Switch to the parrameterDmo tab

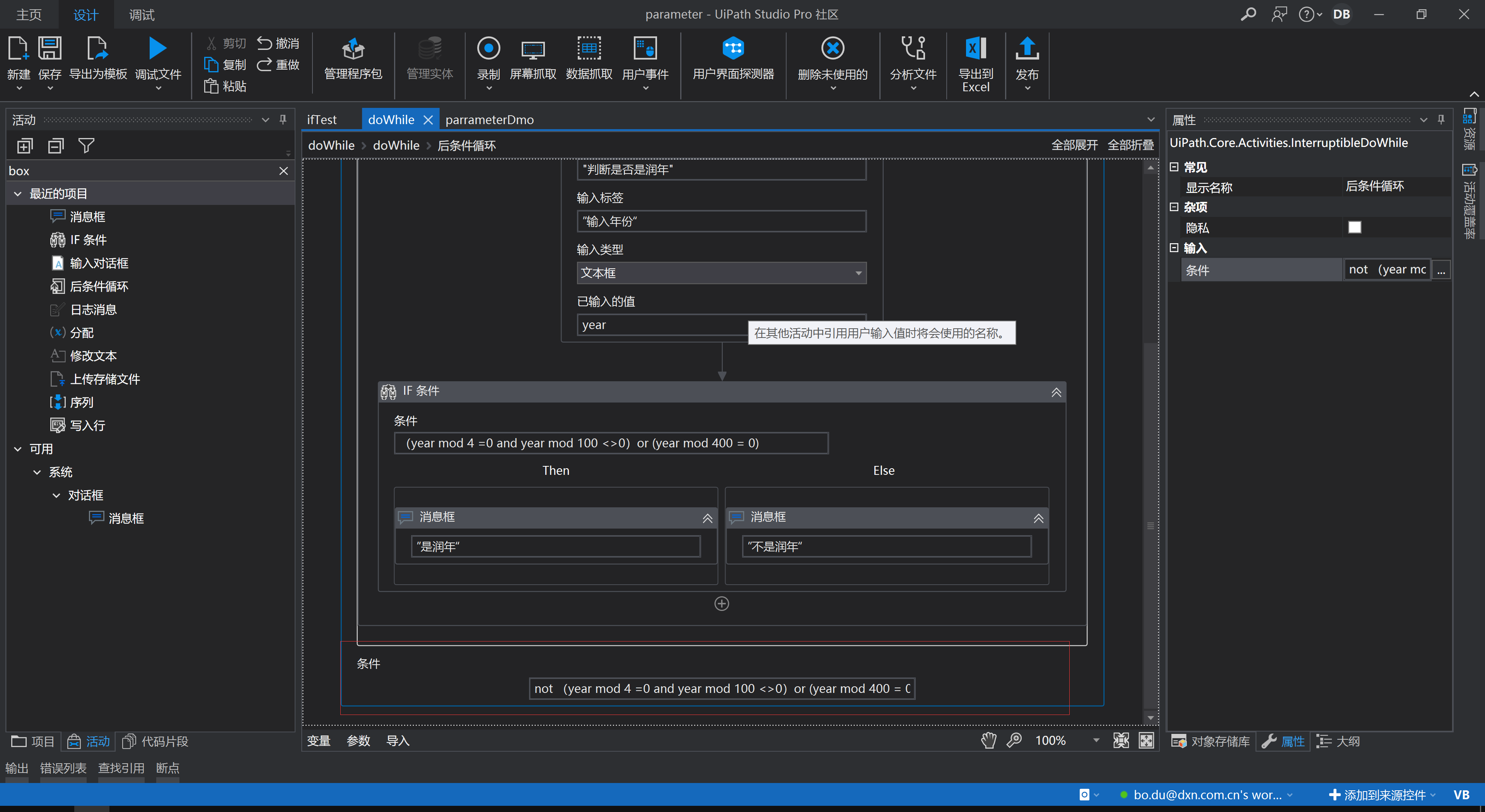(490, 119)
